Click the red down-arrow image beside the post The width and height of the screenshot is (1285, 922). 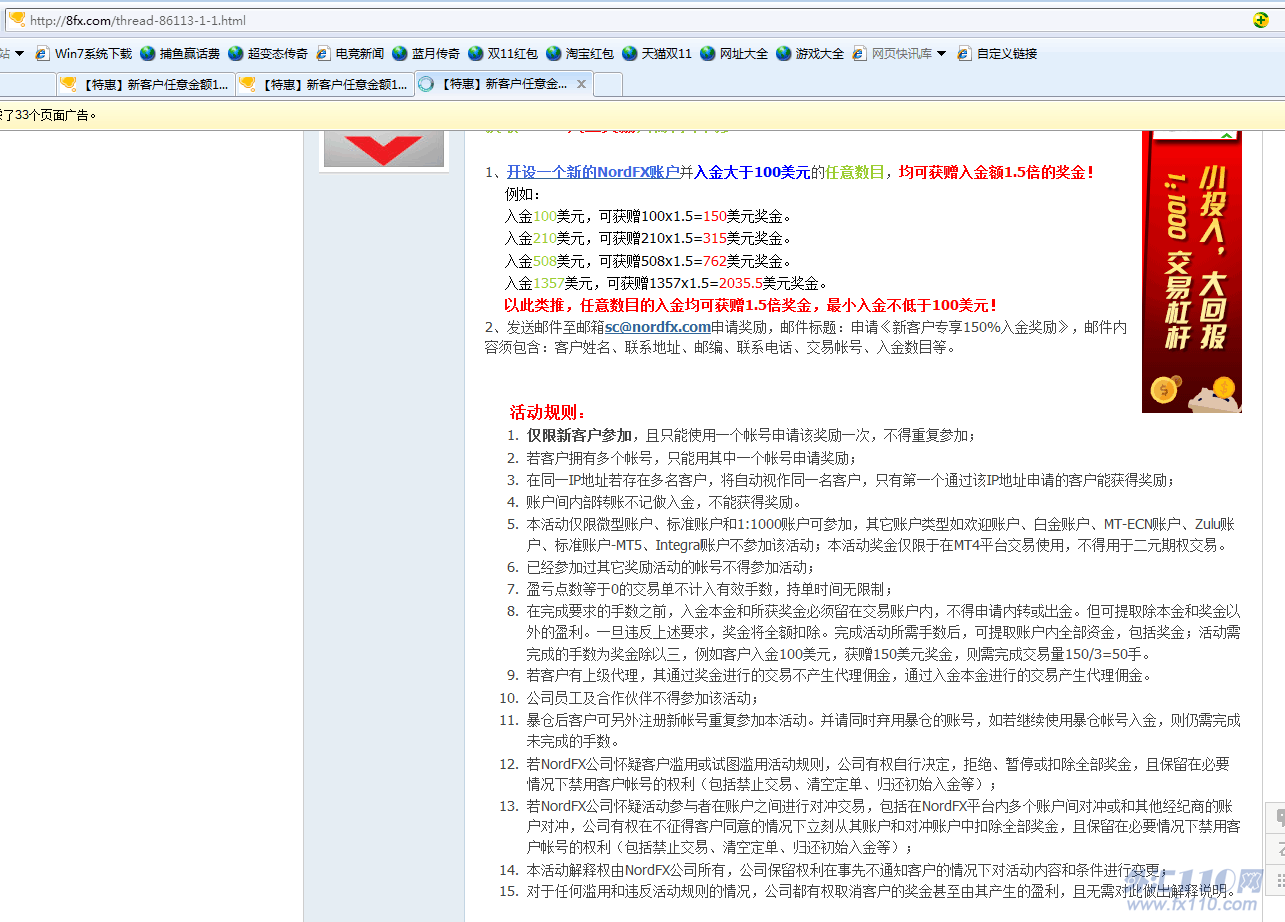[x=384, y=150]
